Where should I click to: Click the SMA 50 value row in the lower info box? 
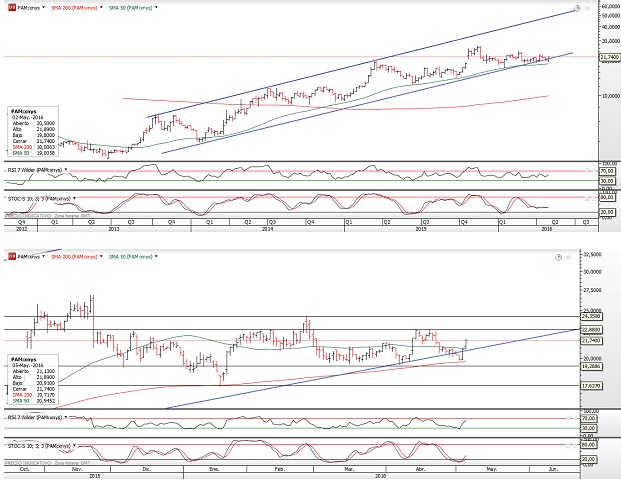(34, 401)
